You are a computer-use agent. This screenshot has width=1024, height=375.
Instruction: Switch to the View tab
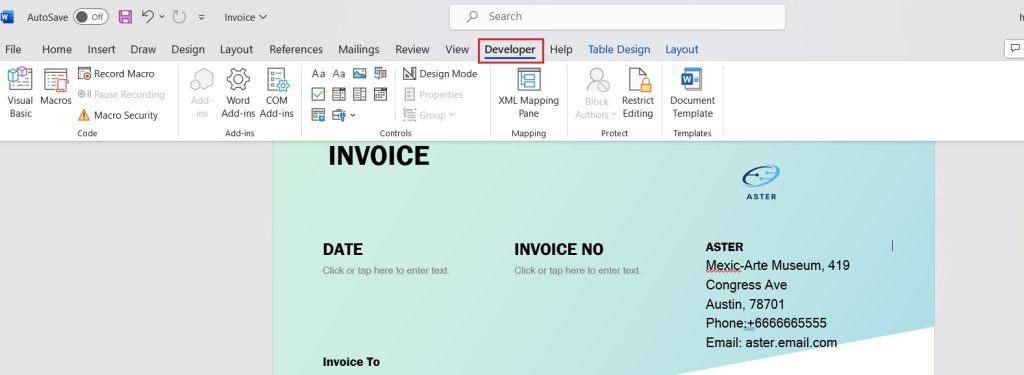[457, 49]
